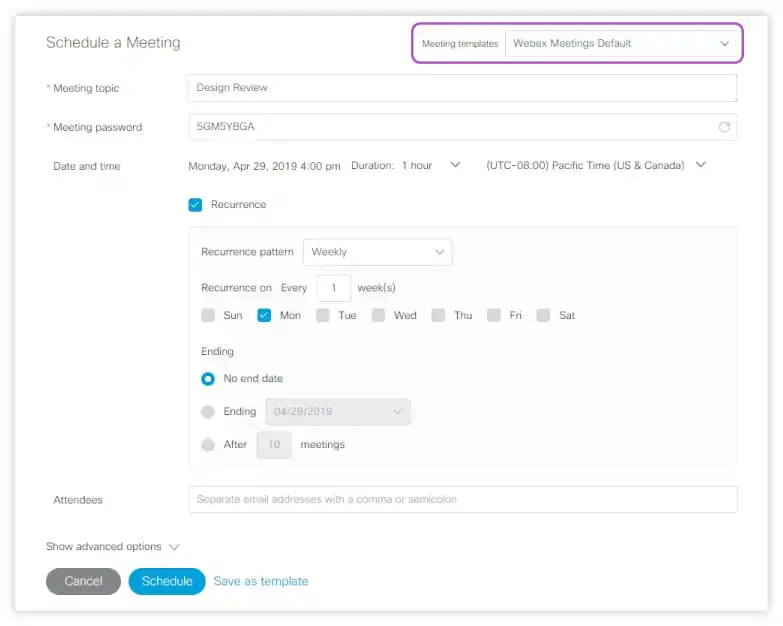Open the Ending date 04/29/2019 dropdown
The height and width of the screenshot is (626, 783).
pyautogui.click(x=338, y=412)
